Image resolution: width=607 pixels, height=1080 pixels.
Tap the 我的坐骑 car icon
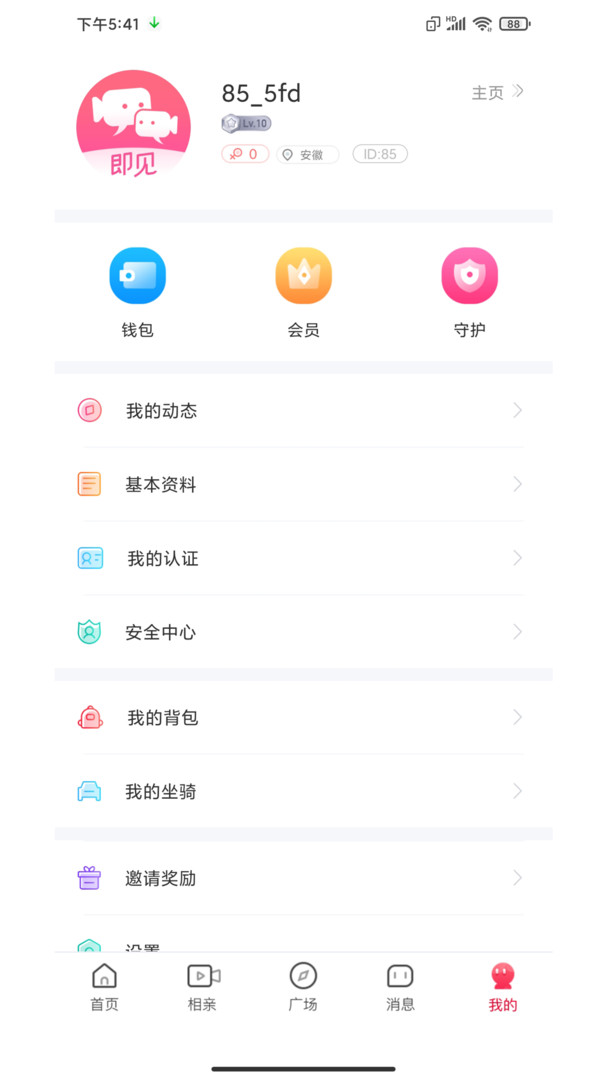[90, 791]
